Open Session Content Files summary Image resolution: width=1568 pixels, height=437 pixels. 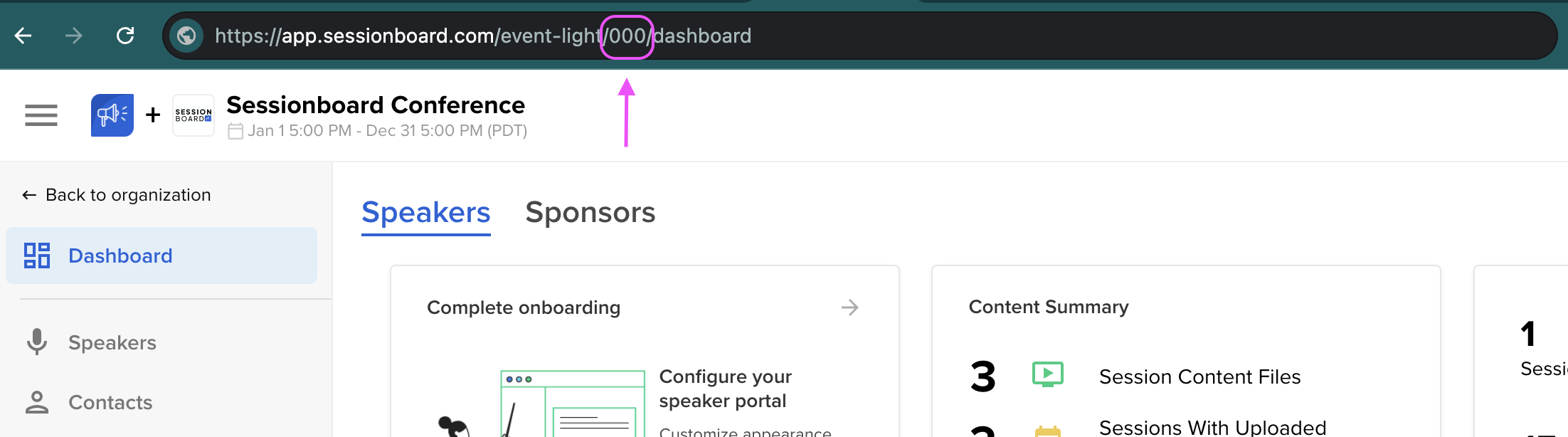1199,377
